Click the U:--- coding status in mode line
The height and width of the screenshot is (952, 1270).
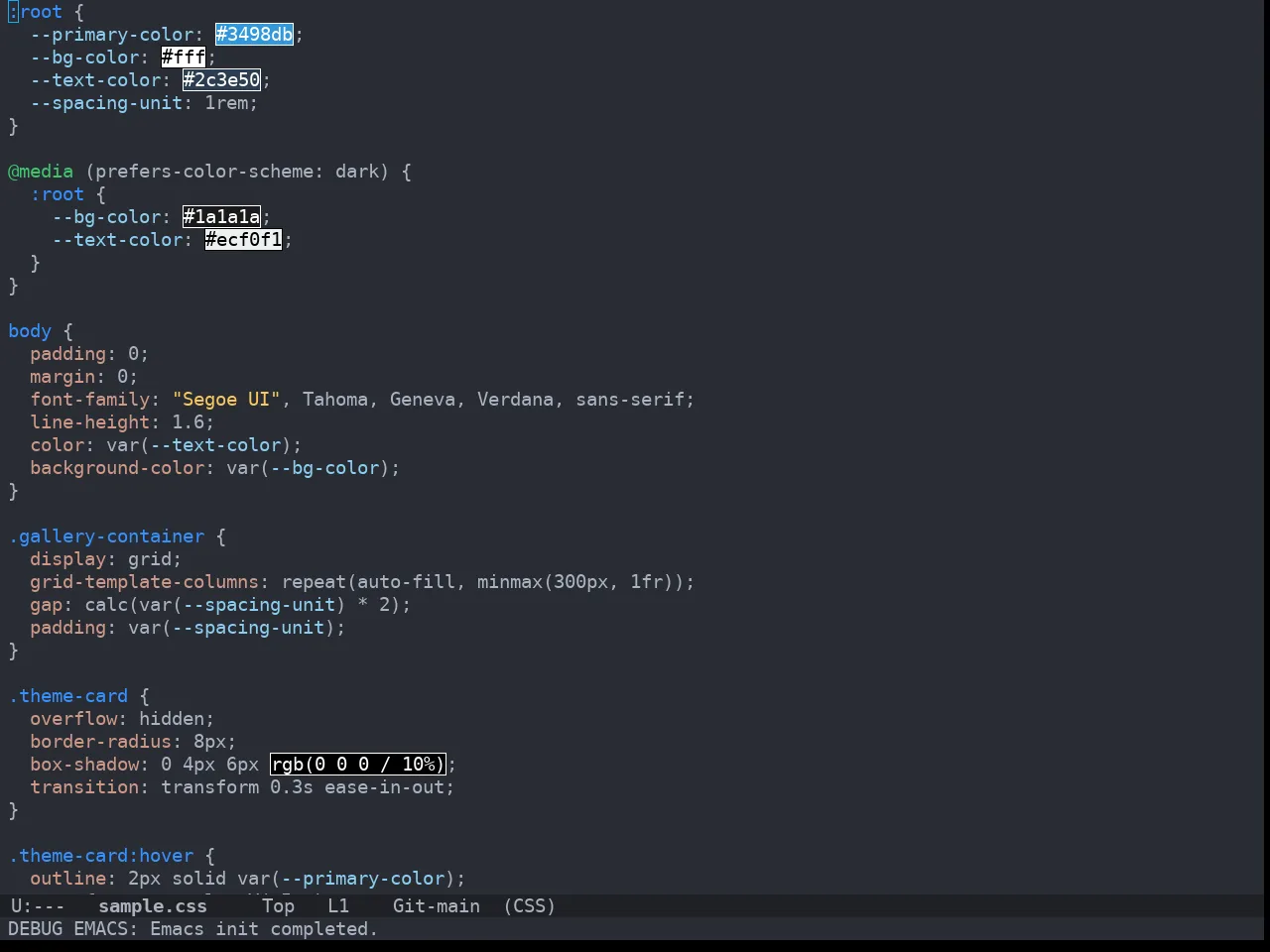tap(38, 906)
